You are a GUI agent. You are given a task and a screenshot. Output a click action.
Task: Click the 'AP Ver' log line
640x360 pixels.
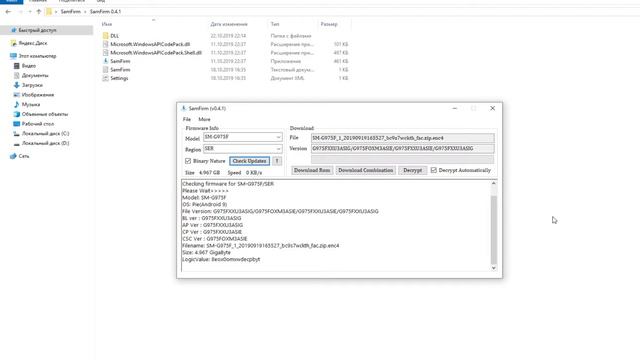[x=212, y=225]
